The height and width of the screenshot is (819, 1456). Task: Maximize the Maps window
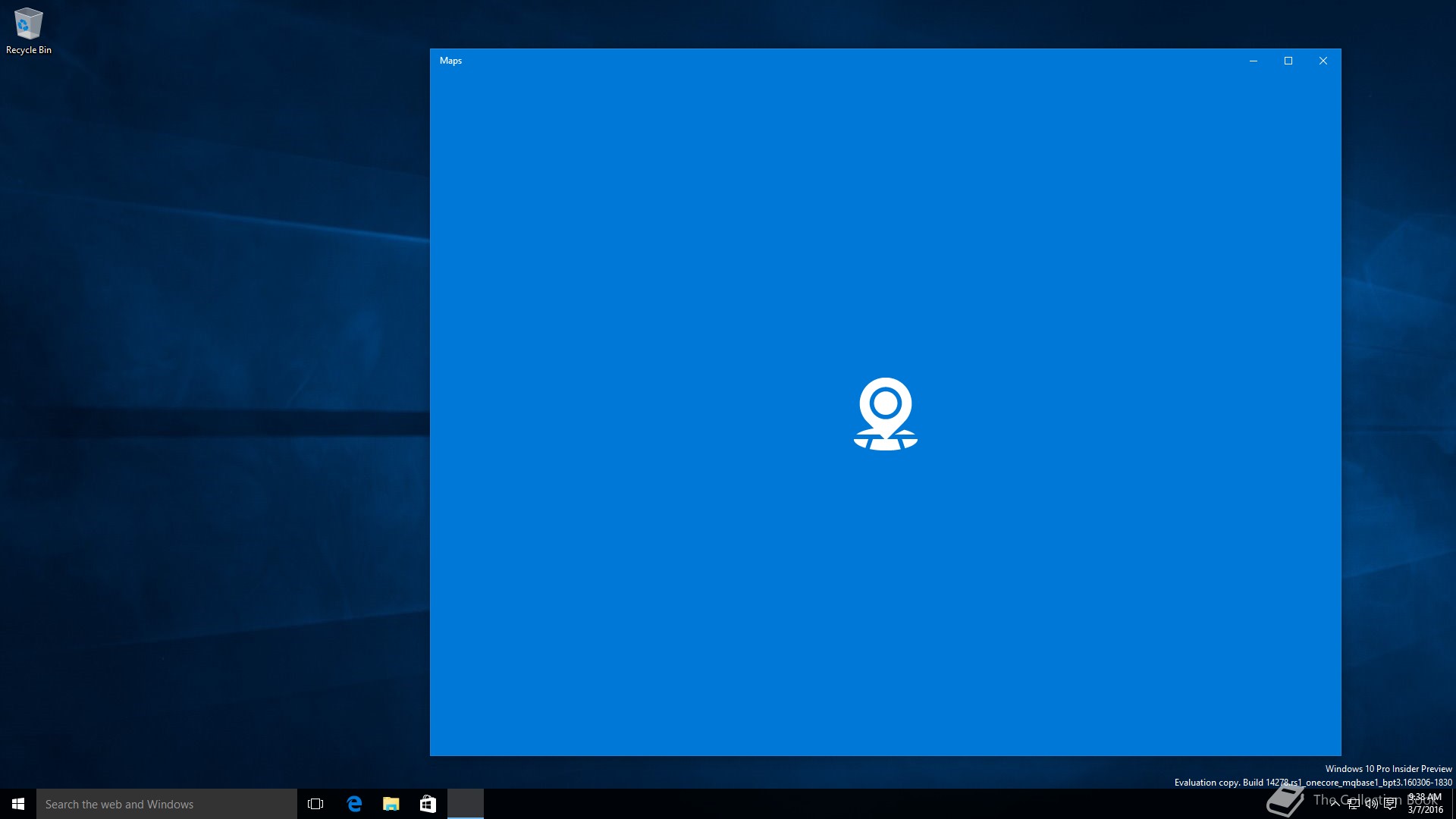(1288, 61)
